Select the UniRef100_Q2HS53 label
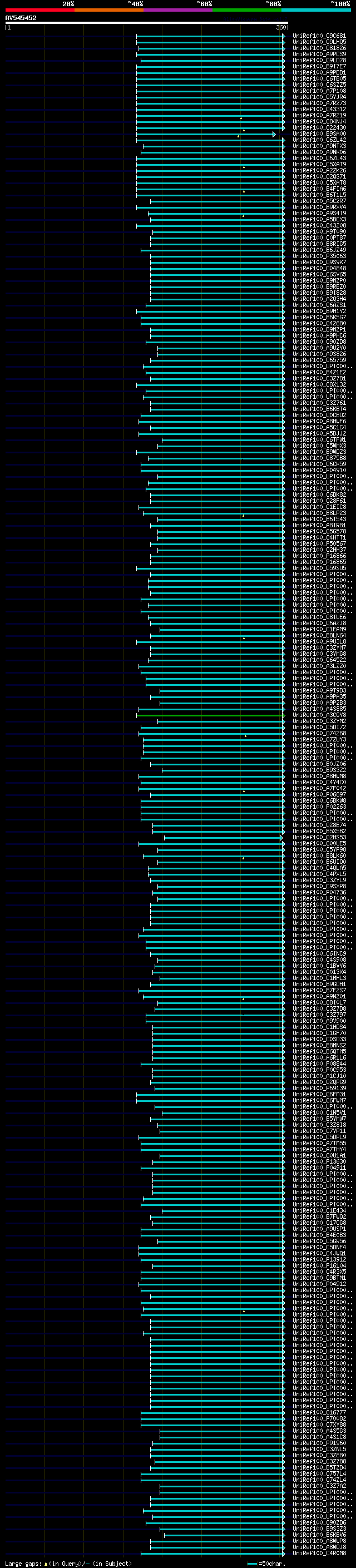Screen dimensions: 356x1568 319,838
